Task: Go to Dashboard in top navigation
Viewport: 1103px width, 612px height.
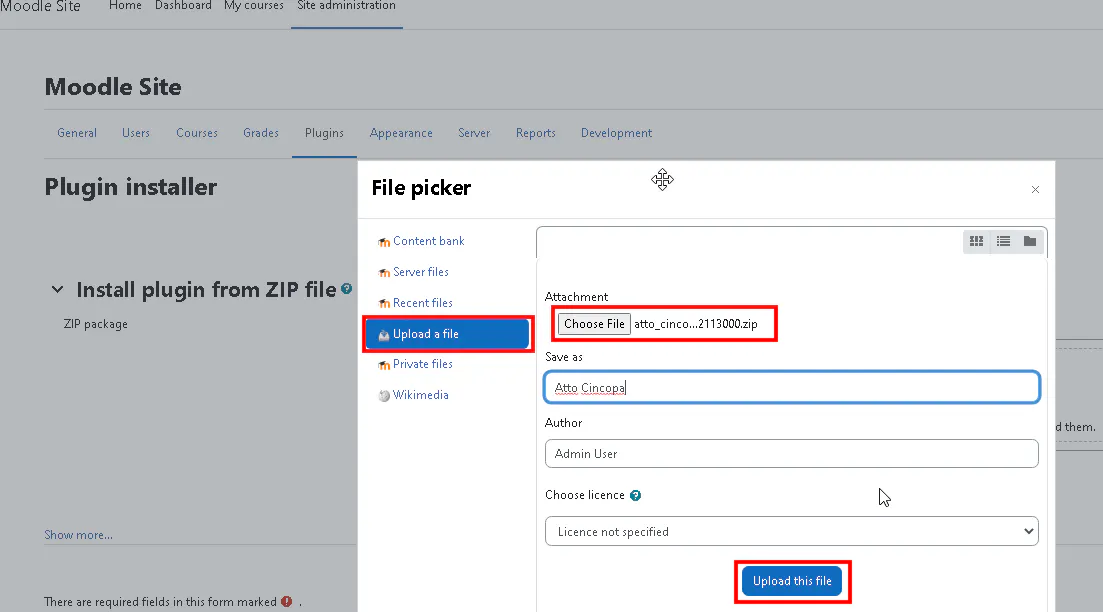Action: click(183, 6)
